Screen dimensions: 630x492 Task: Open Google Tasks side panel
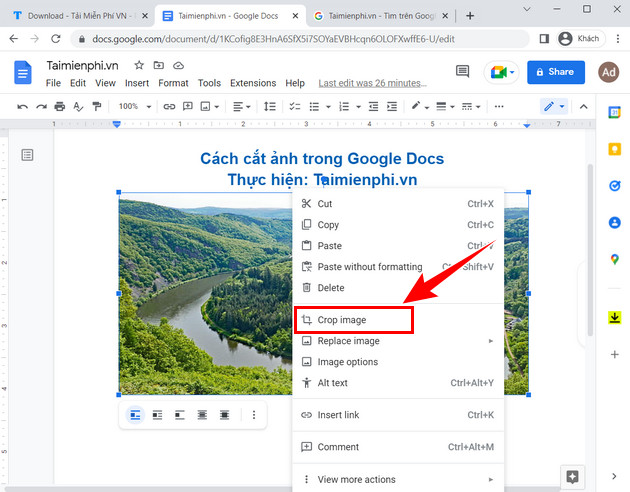(614, 186)
